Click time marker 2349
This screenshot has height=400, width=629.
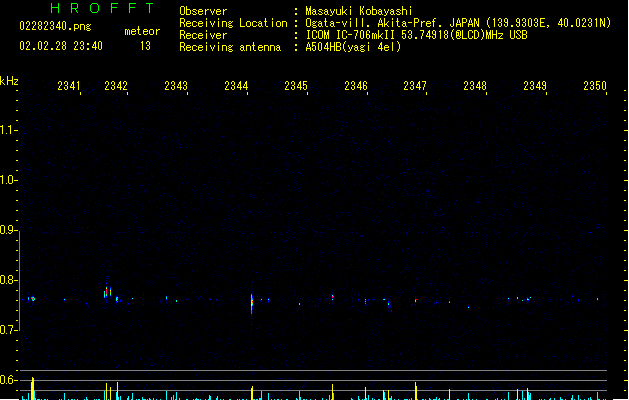(x=535, y=86)
